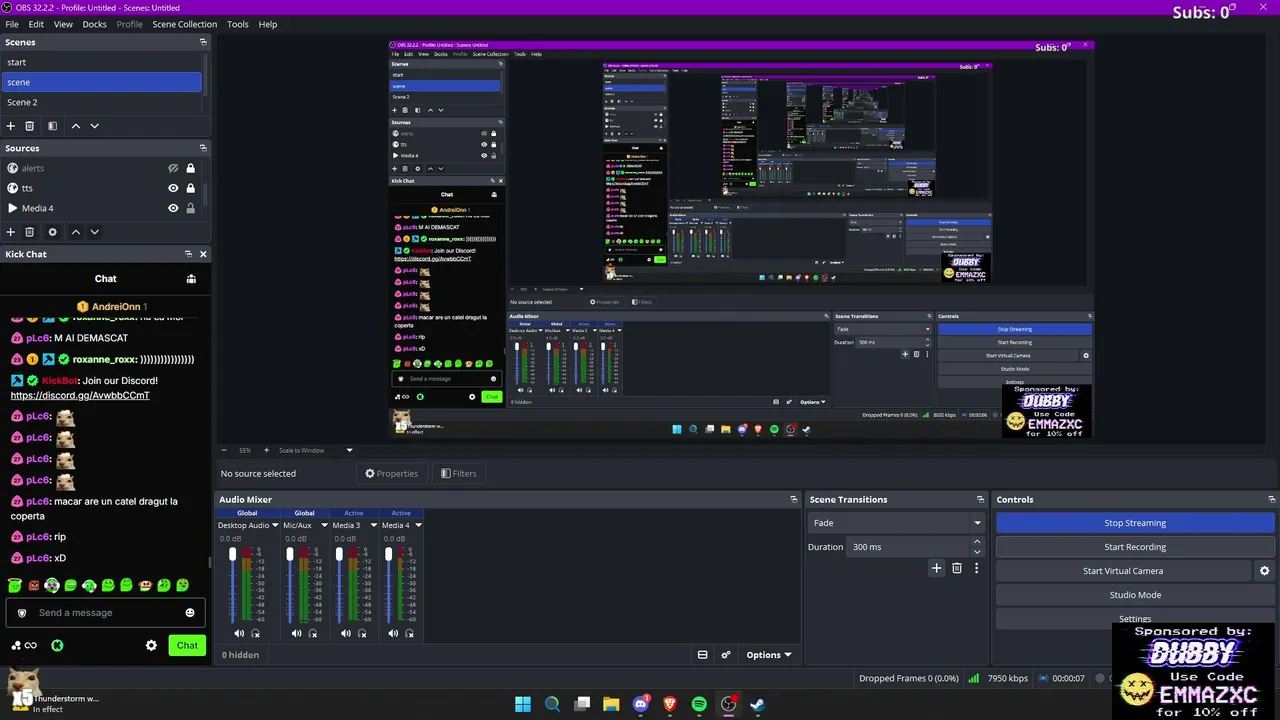
Task: Open the Scene Collection menu
Action: (184, 24)
